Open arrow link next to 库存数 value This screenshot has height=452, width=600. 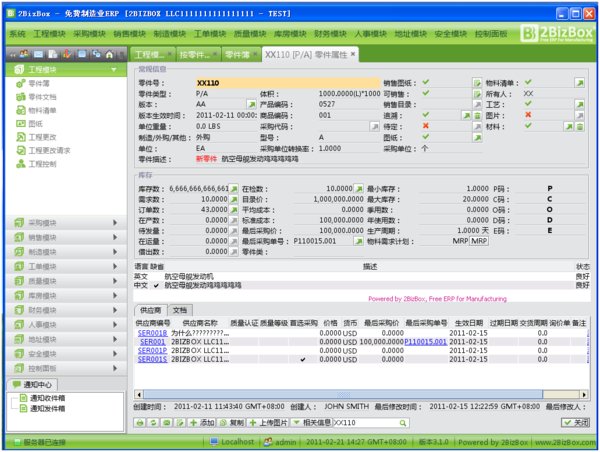pos(234,189)
